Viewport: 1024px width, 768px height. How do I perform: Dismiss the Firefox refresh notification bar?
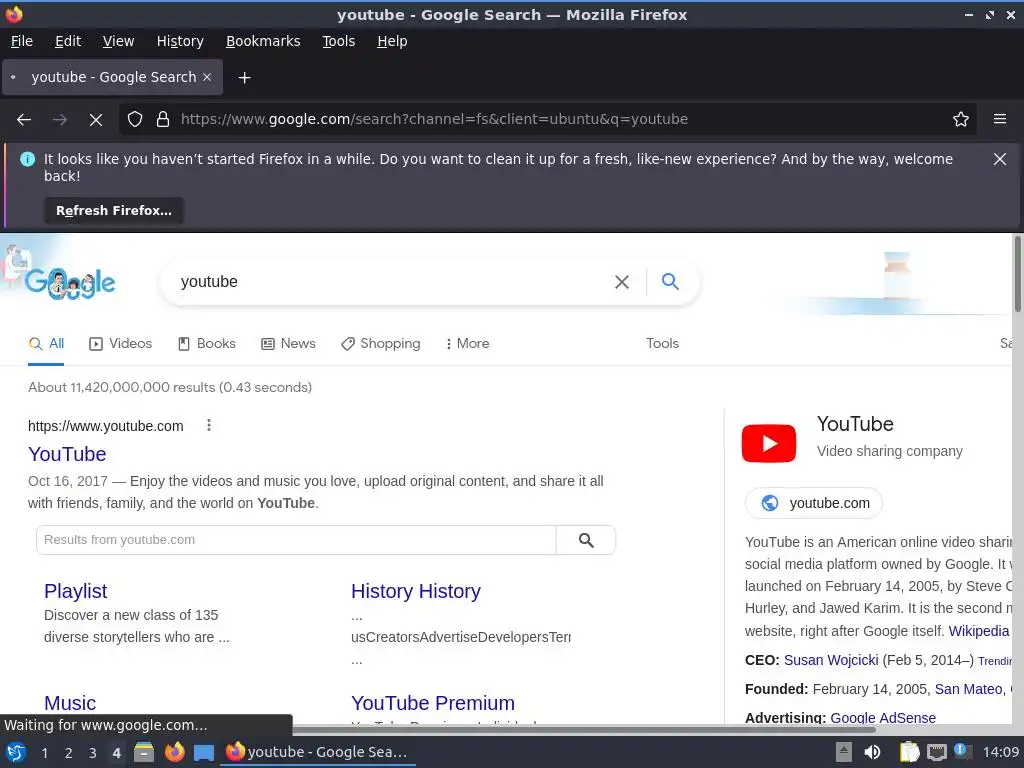[x=999, y=159]
